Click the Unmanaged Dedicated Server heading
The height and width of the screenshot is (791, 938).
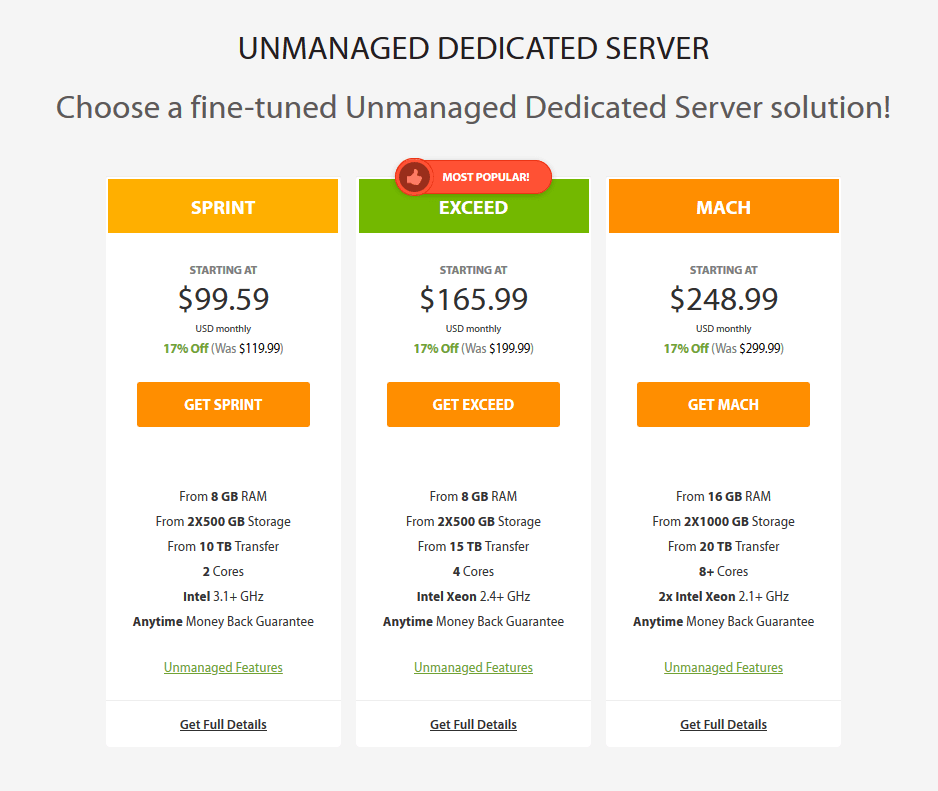click(x=473, y=49)
